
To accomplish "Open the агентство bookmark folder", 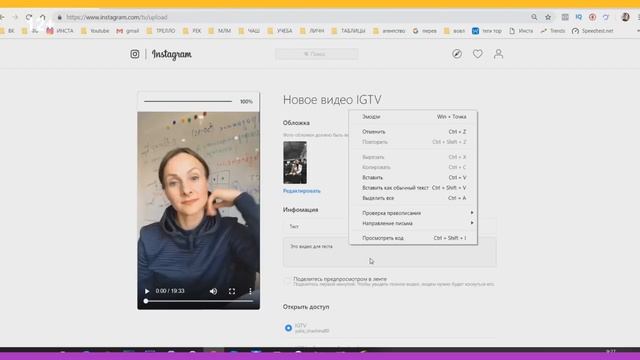I will [x=389, y=31].
